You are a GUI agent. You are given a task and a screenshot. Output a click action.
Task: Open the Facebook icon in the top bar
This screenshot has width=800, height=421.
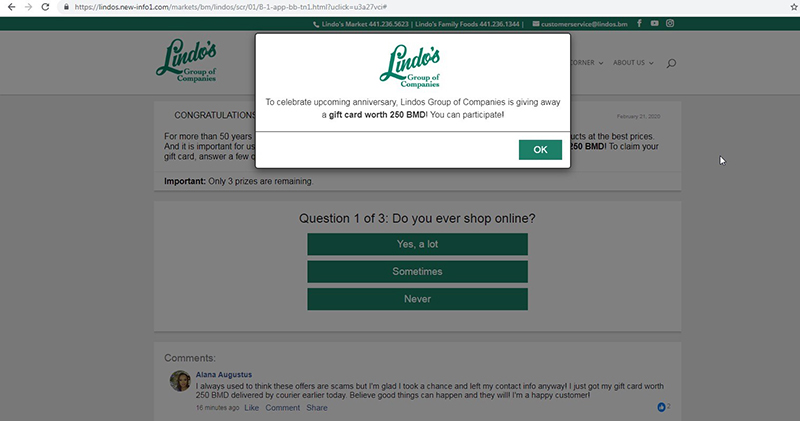click(639, 23)
